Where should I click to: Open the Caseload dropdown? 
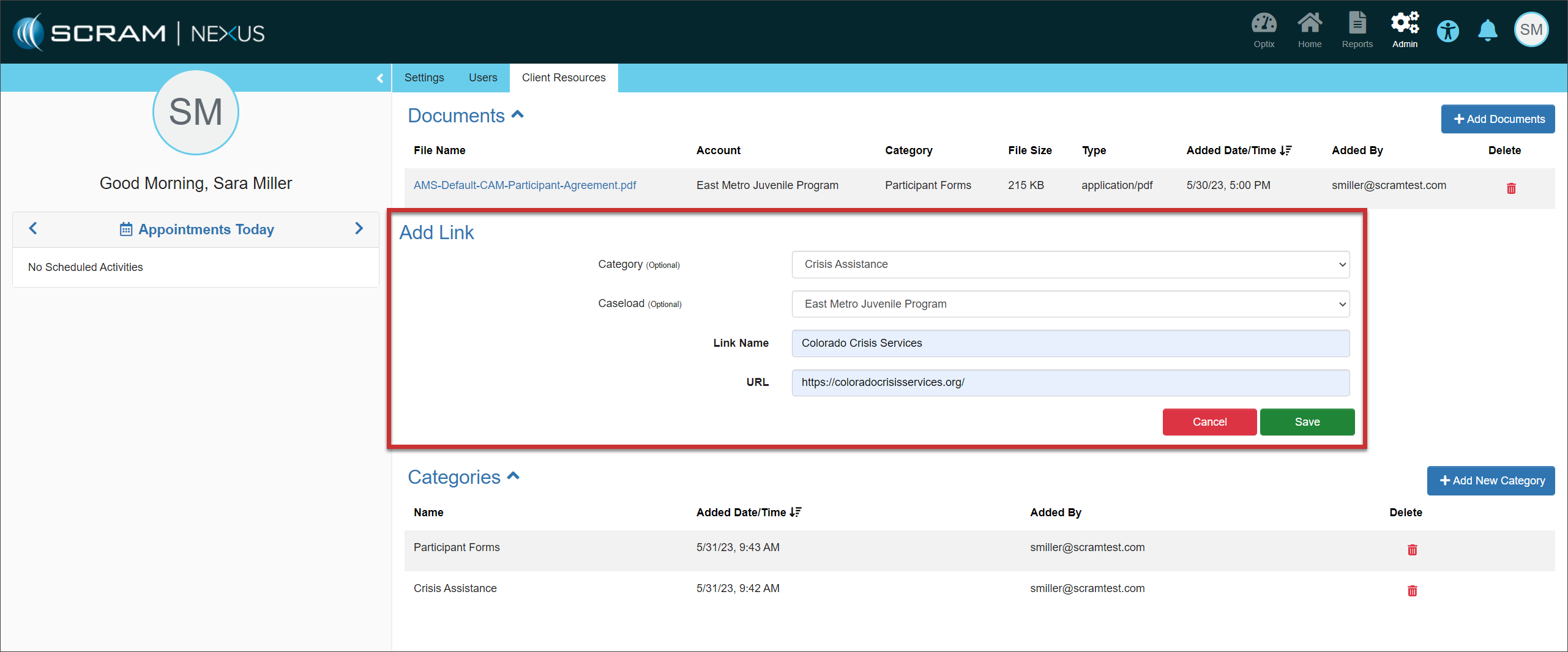click(x=1070, y=304)
